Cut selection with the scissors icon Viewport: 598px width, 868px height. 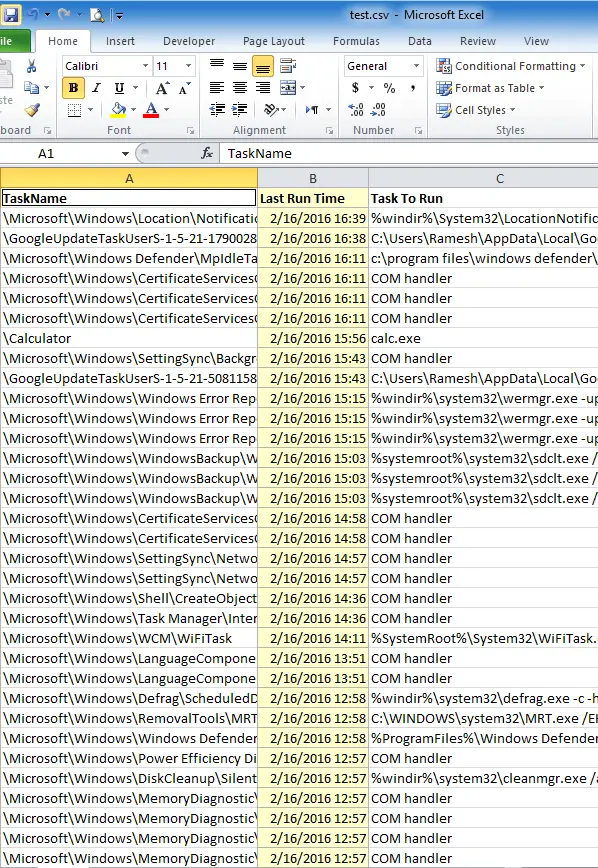32,66
